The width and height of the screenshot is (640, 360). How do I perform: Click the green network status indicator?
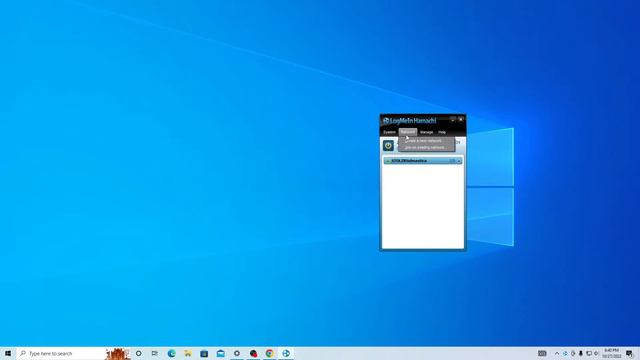tap(387, 161)
